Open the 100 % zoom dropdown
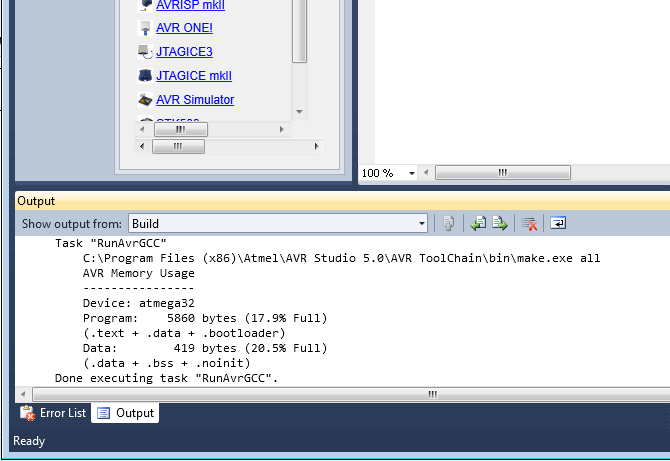 point(411,173)
